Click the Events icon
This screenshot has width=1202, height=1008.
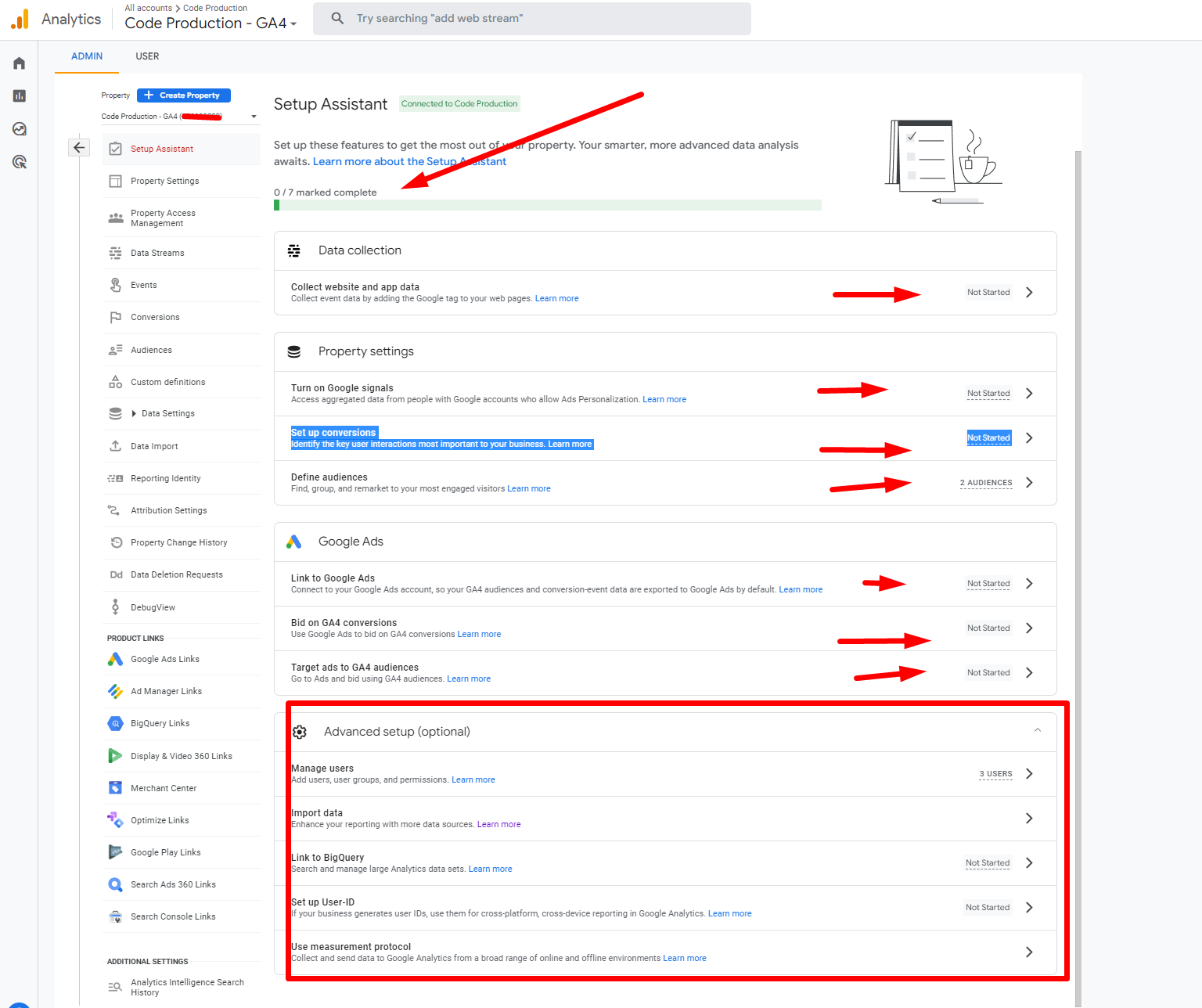[115, 285]
